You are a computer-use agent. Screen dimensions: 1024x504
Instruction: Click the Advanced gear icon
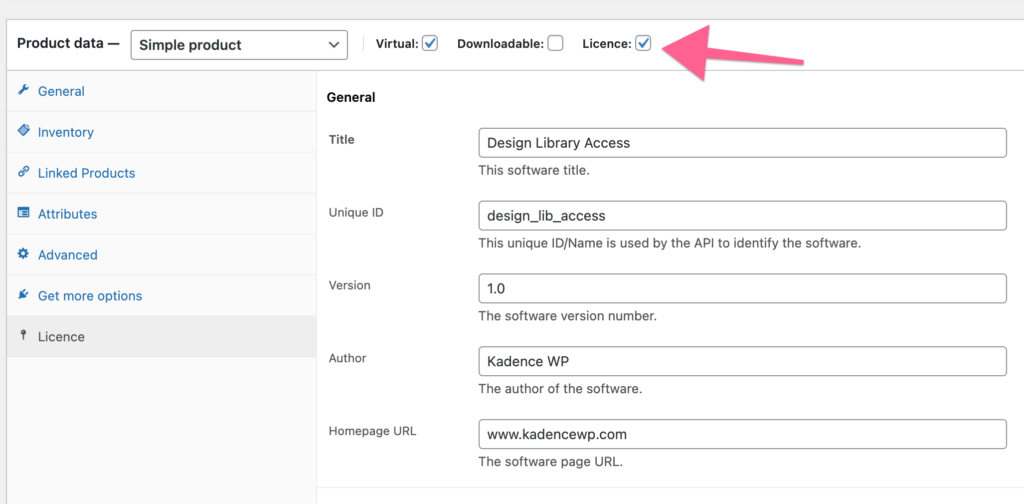click(x=23, y=254)
